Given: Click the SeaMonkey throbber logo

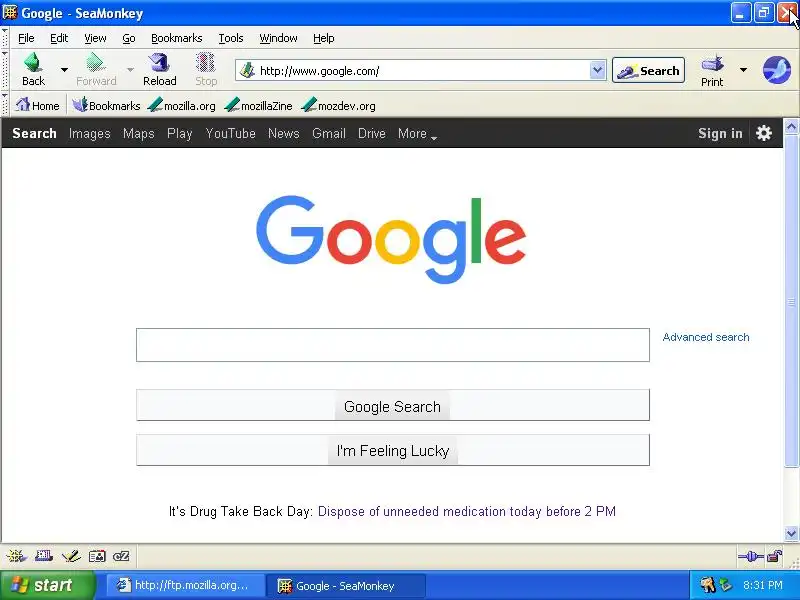Looking at the screenshot, I should (x=777, y=69).
